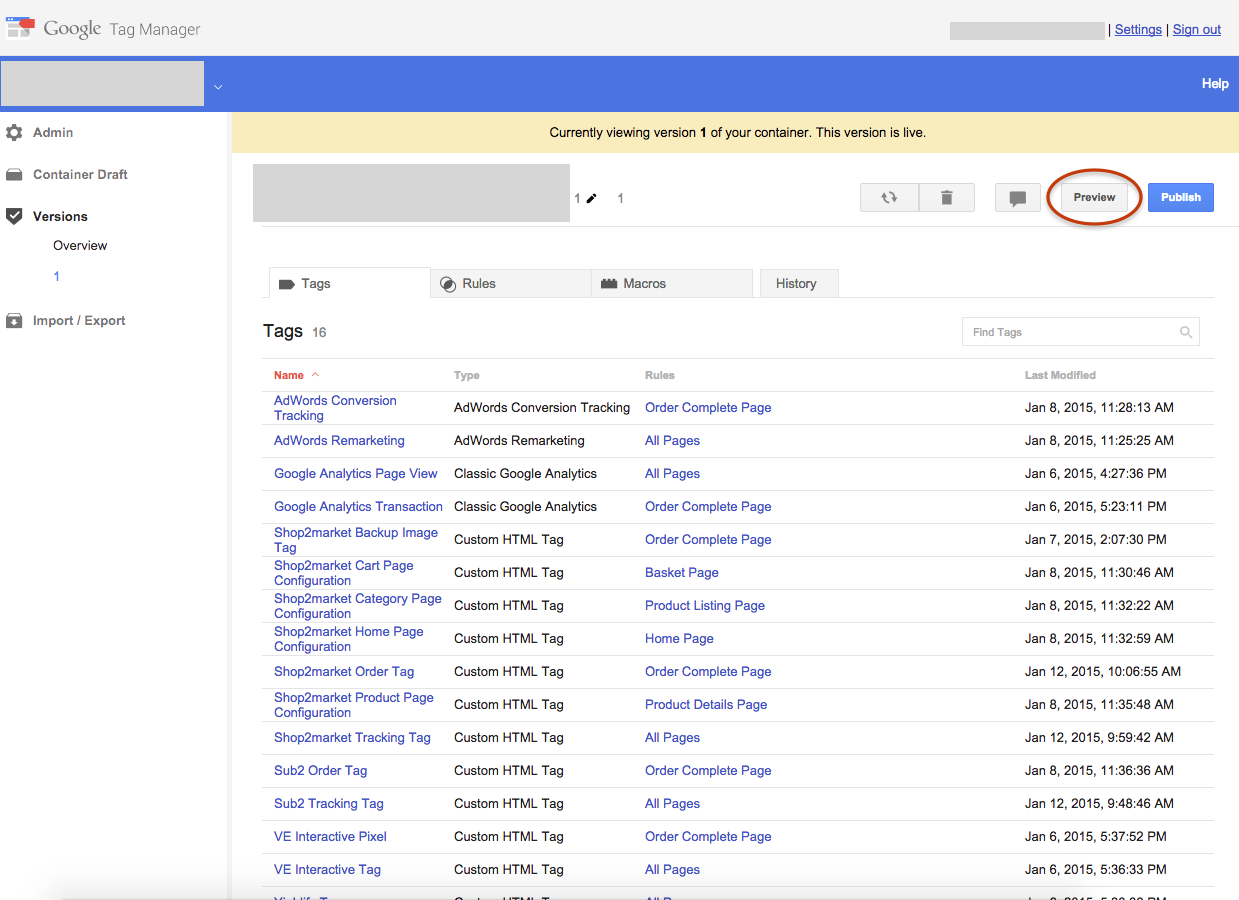This screenshot has height=900, width=1239.
Task: Open the Google Analytics Page View tag
Action: click(x=356, y=473)
